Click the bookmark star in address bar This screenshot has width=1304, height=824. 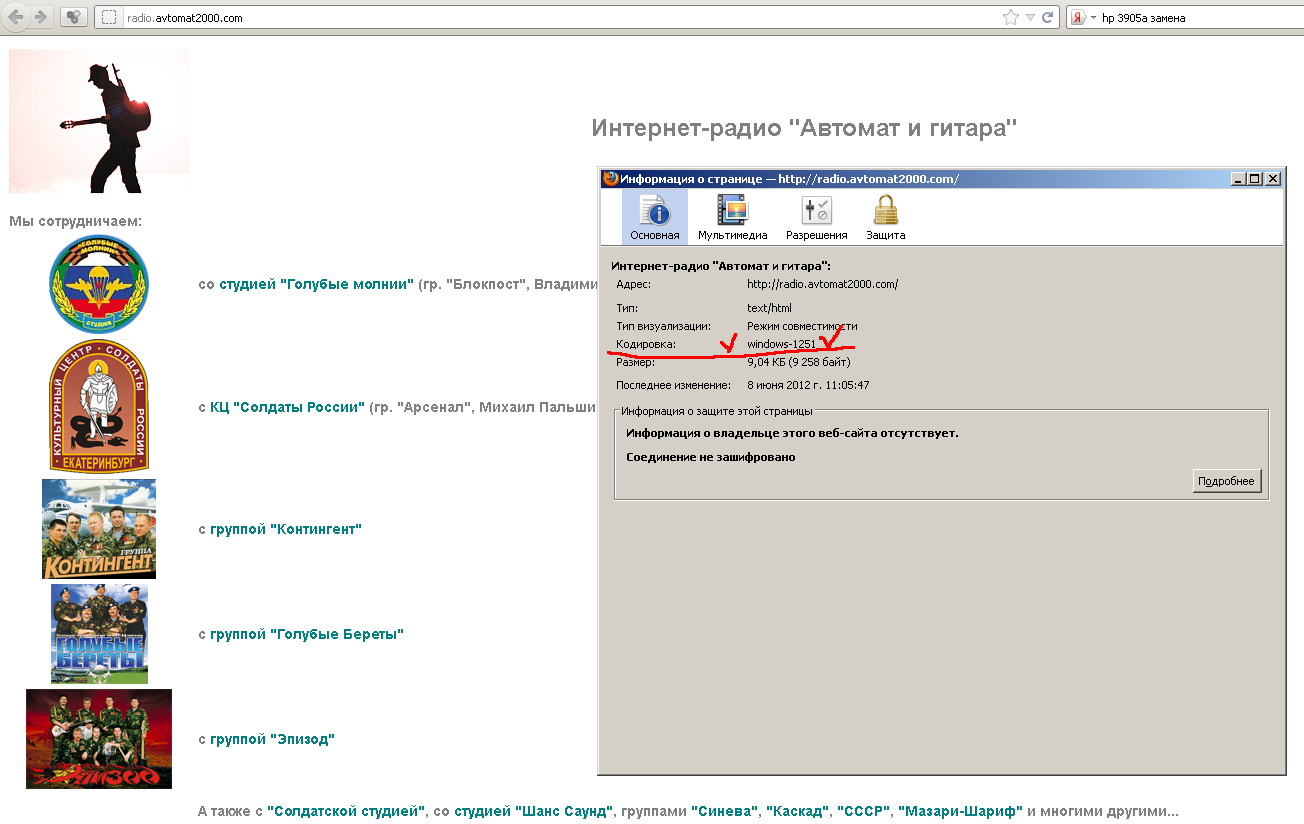(x=1011, y=18)
